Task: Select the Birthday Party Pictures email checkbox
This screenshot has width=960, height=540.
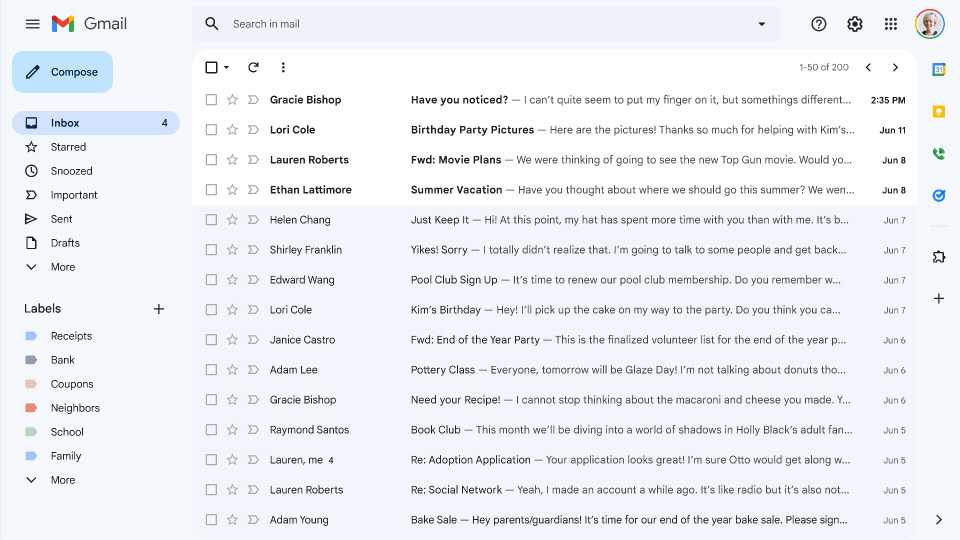Action: click(x=211, y=130)
